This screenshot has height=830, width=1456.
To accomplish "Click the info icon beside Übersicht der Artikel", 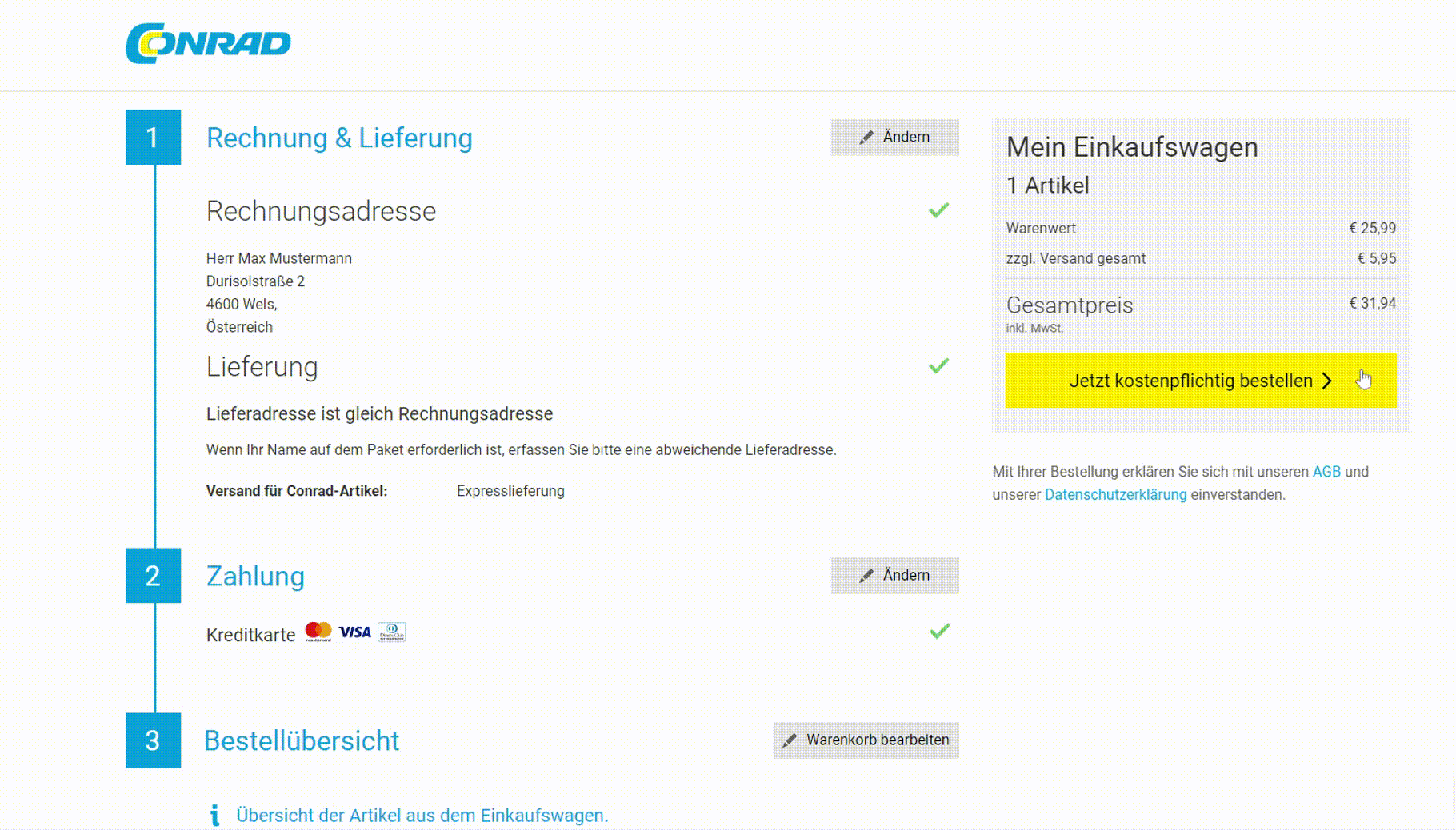I will (214, 815).
